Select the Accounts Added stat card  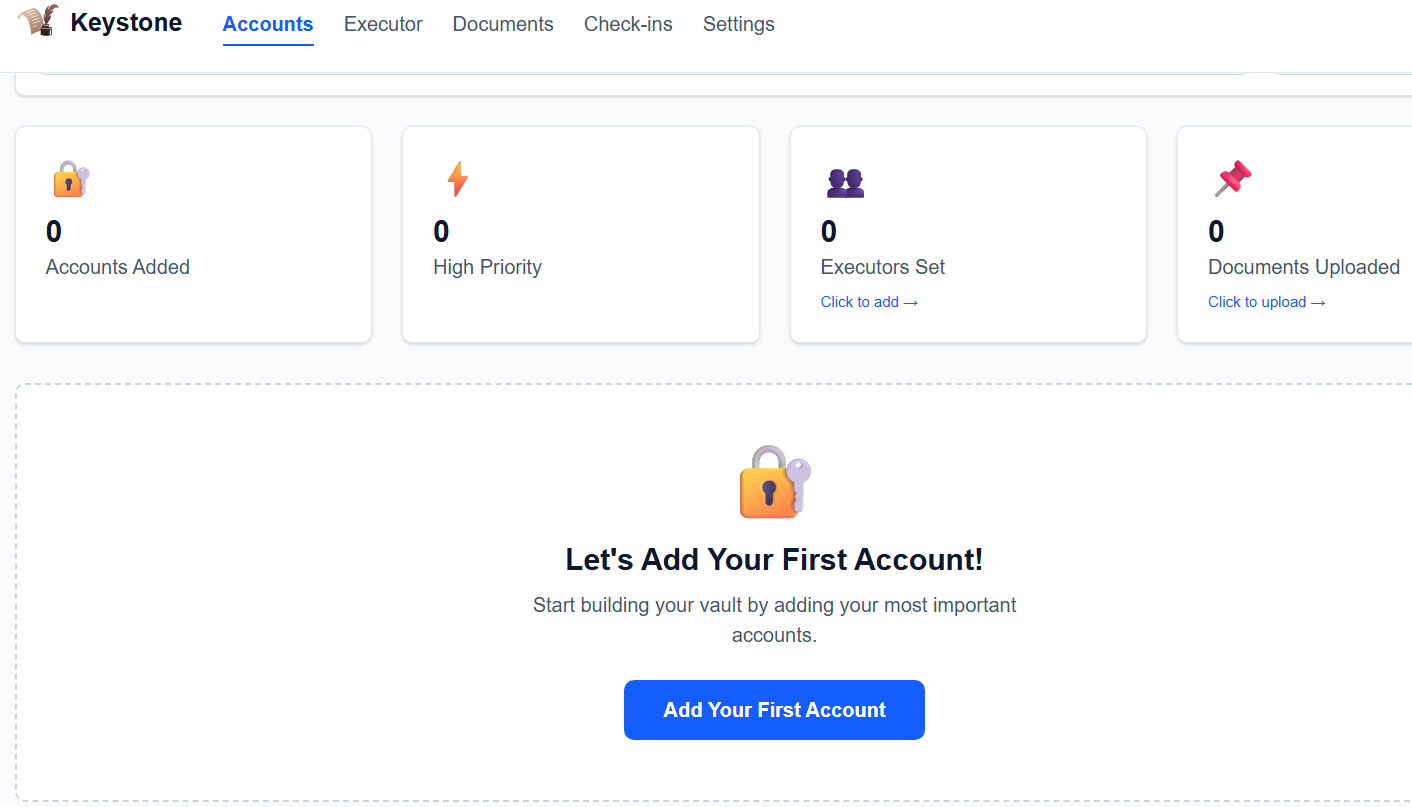[193, 234]
